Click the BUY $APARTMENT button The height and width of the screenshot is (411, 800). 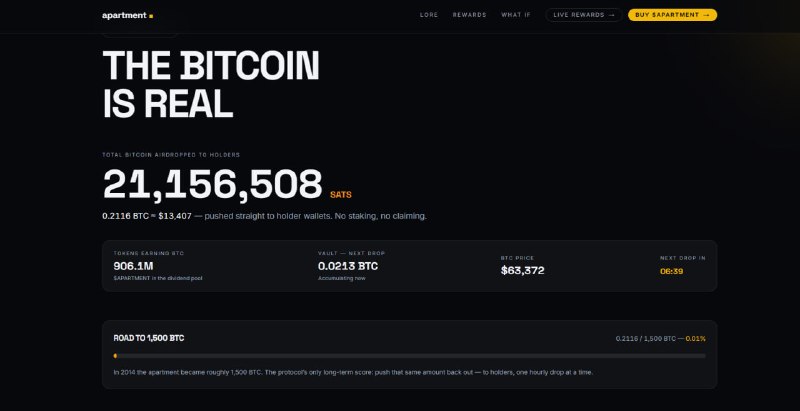tap(672, 15)
